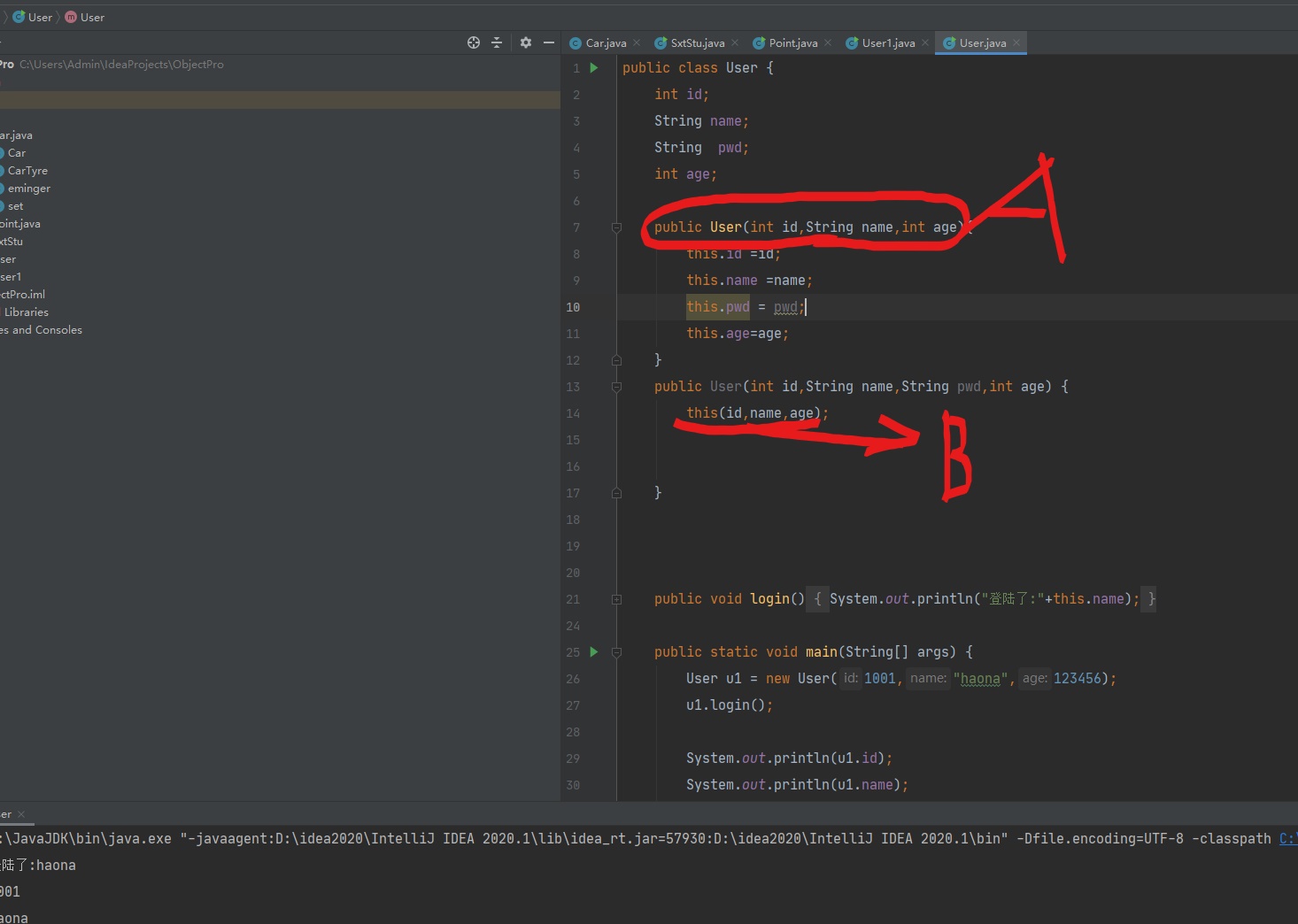This screenshot has width=1298, height=924.
Task: Click 'this.pwd' on line 10
Action: pyautogui.click(x=718, y=307)
